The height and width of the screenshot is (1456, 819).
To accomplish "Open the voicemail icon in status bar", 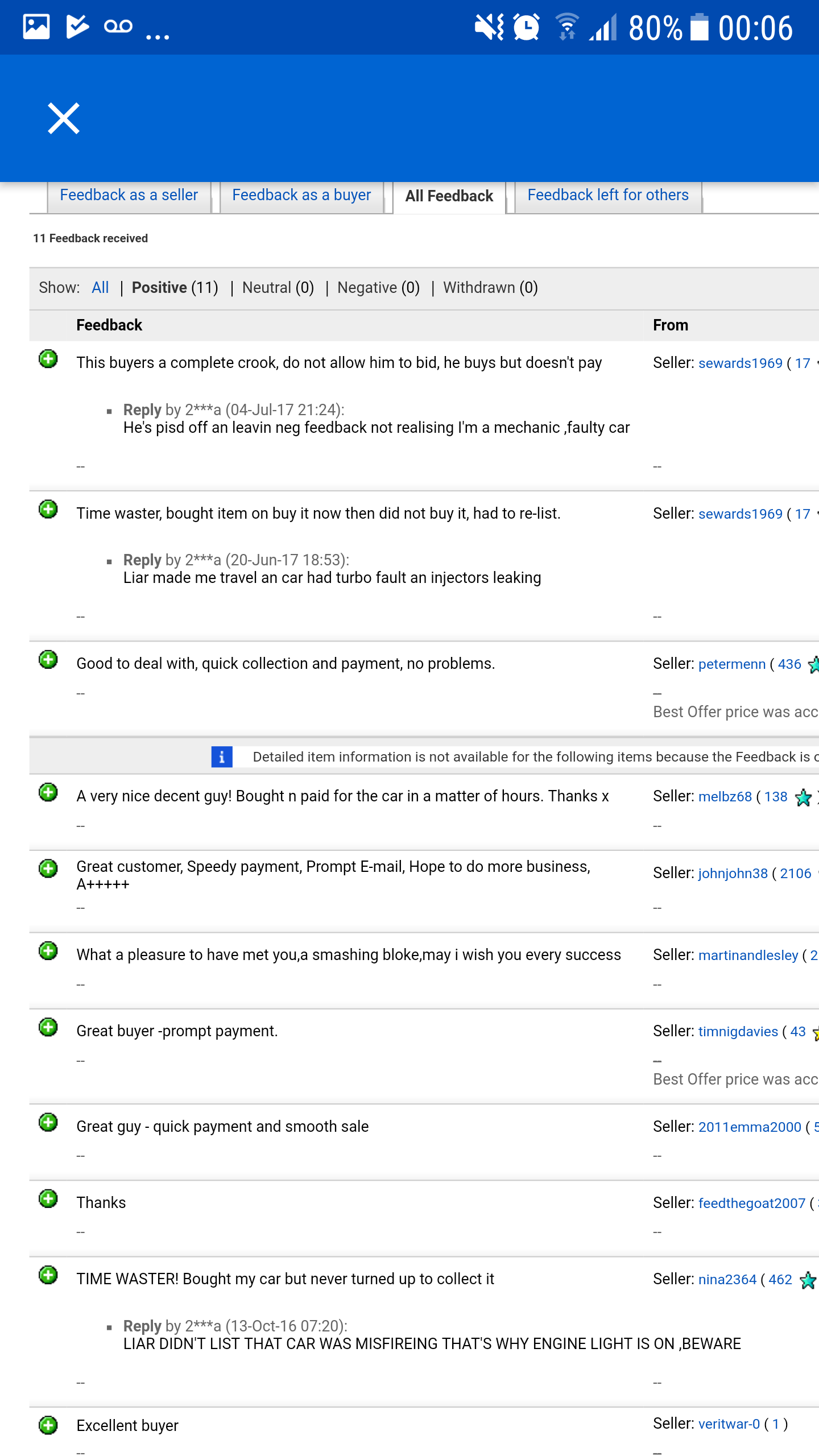I will pos(118,26).
